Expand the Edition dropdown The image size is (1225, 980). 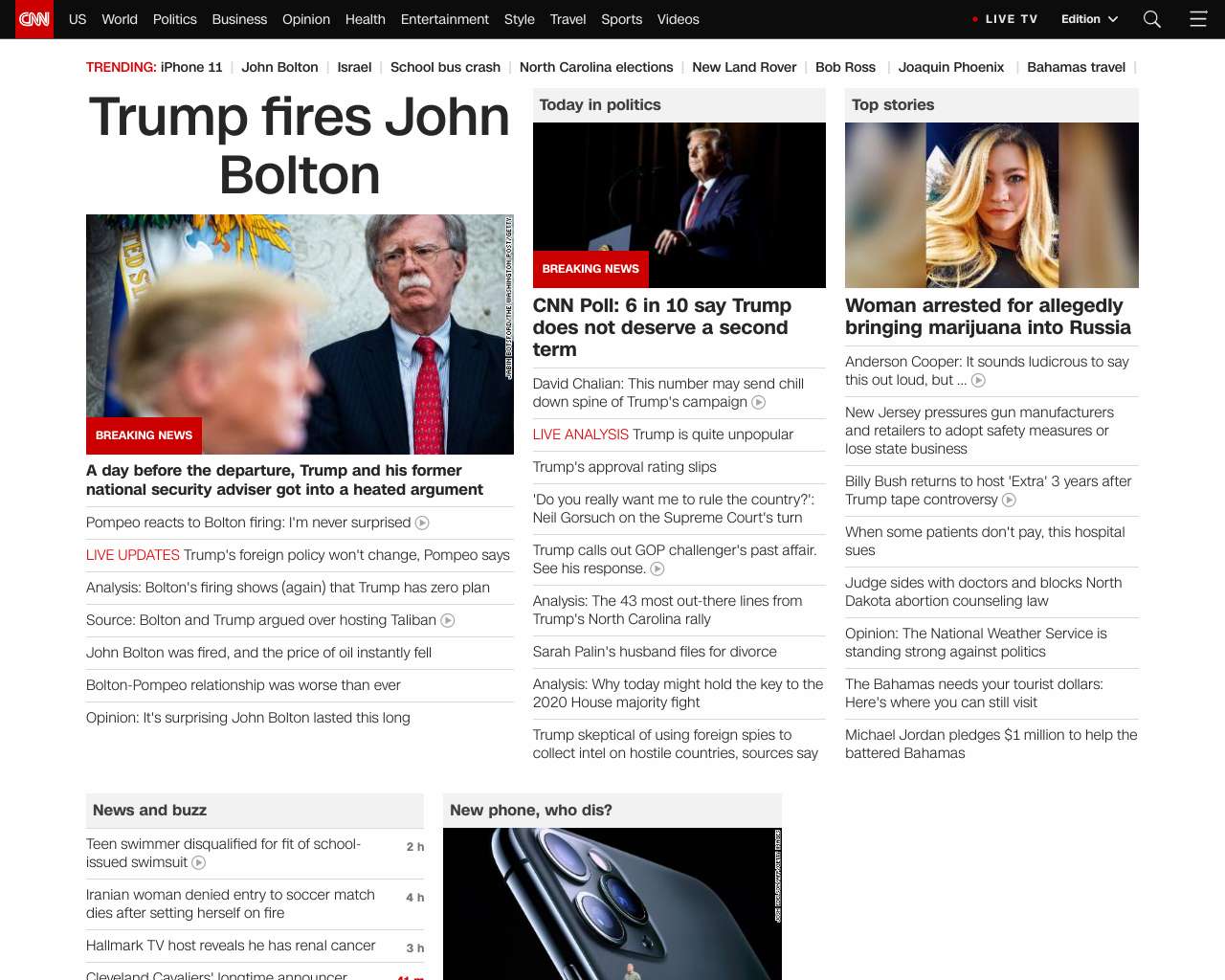pyautogui.click(x=1089, y=19)
